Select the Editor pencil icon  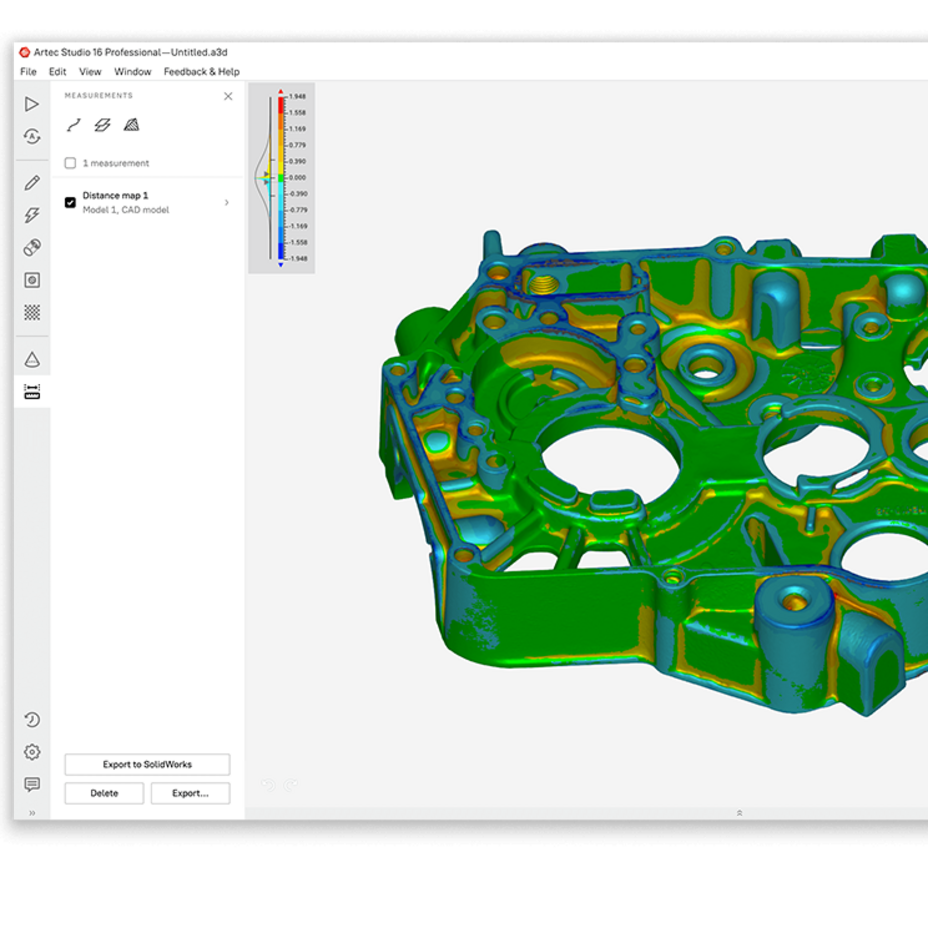32,183
